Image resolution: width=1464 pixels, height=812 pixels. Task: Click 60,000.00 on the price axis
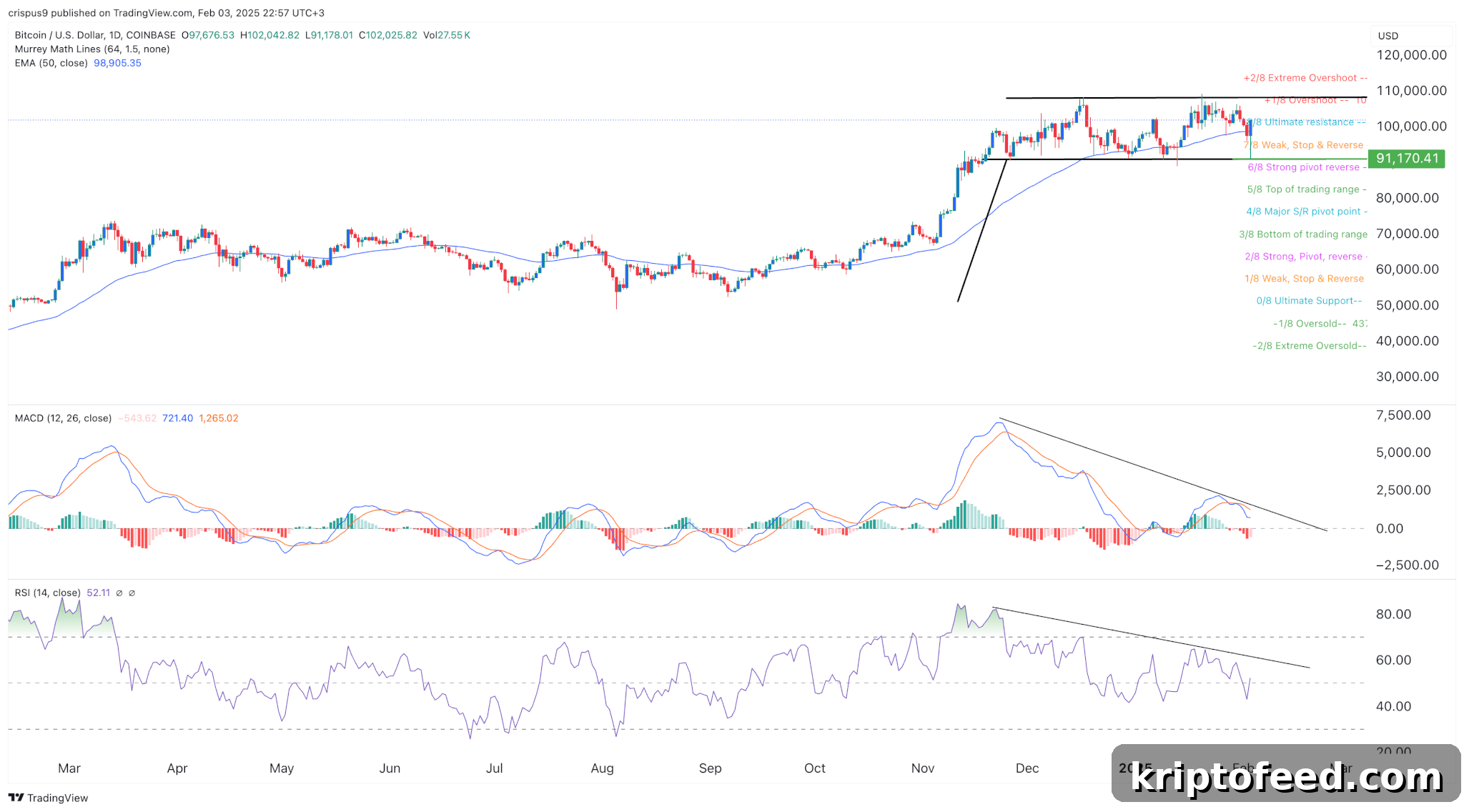click(1408, 269)
